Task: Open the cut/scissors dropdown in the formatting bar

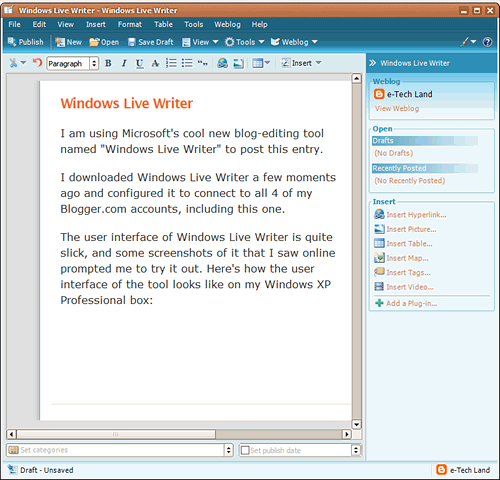Action: click(17, 63)
